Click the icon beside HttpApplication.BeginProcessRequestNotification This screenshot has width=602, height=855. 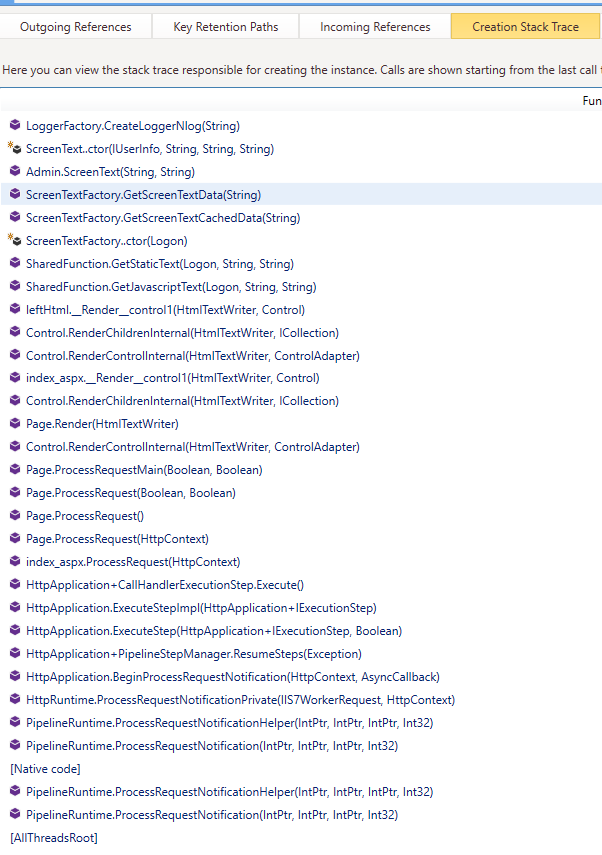pos(15,676)
